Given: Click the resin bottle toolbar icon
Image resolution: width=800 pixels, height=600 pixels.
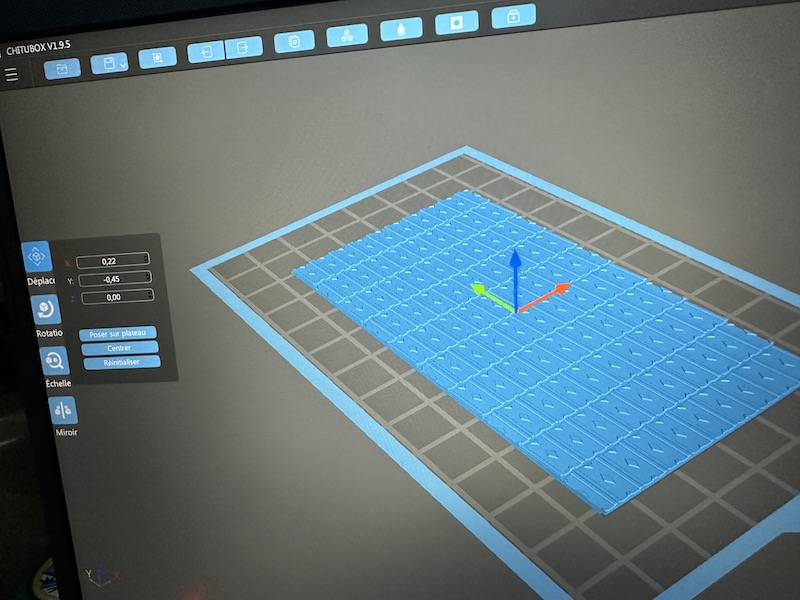Looking at the screenshot, I should (401, 29).
